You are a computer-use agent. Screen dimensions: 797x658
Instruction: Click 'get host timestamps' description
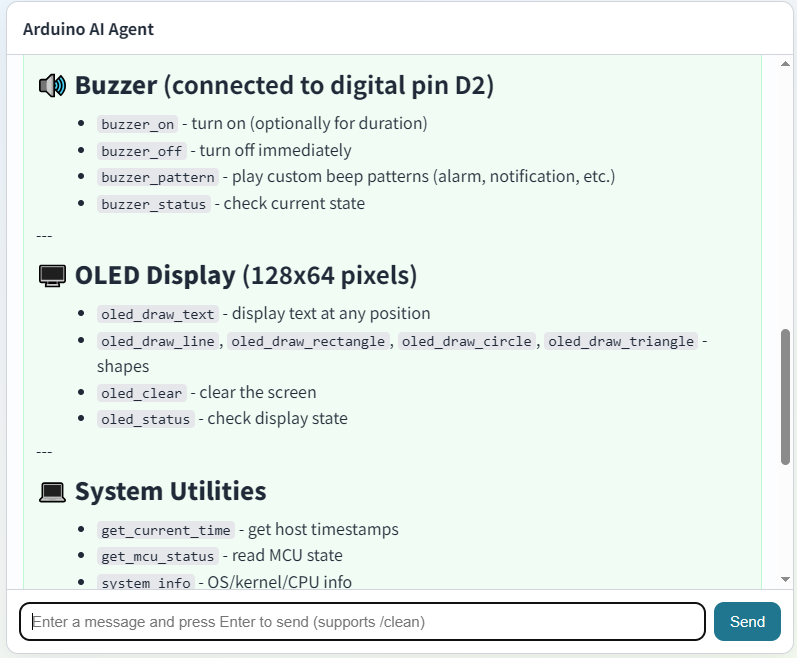(323, 529)
